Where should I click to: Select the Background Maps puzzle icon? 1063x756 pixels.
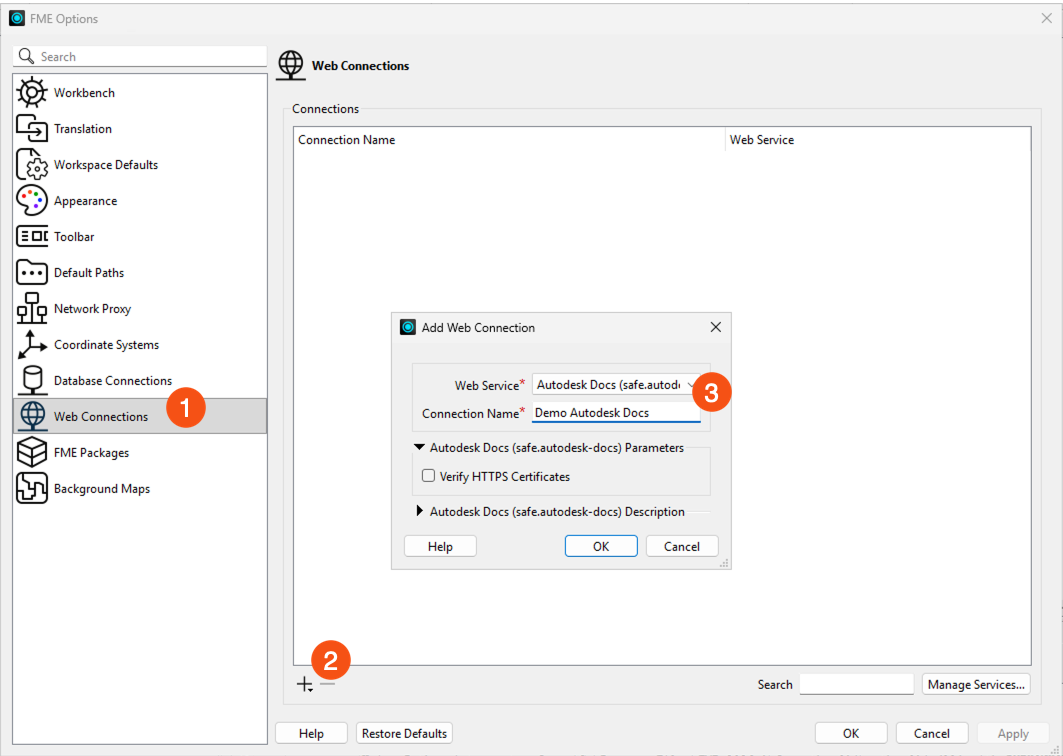click(x=32, y=488)
